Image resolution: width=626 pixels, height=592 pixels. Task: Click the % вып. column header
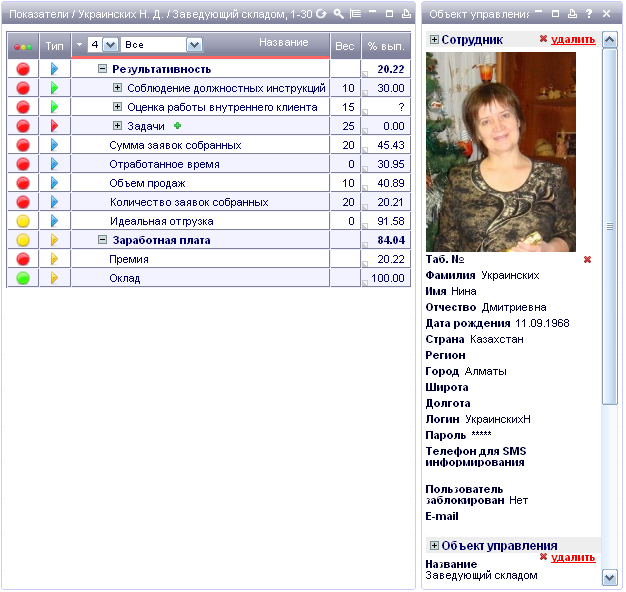point(386,46)
